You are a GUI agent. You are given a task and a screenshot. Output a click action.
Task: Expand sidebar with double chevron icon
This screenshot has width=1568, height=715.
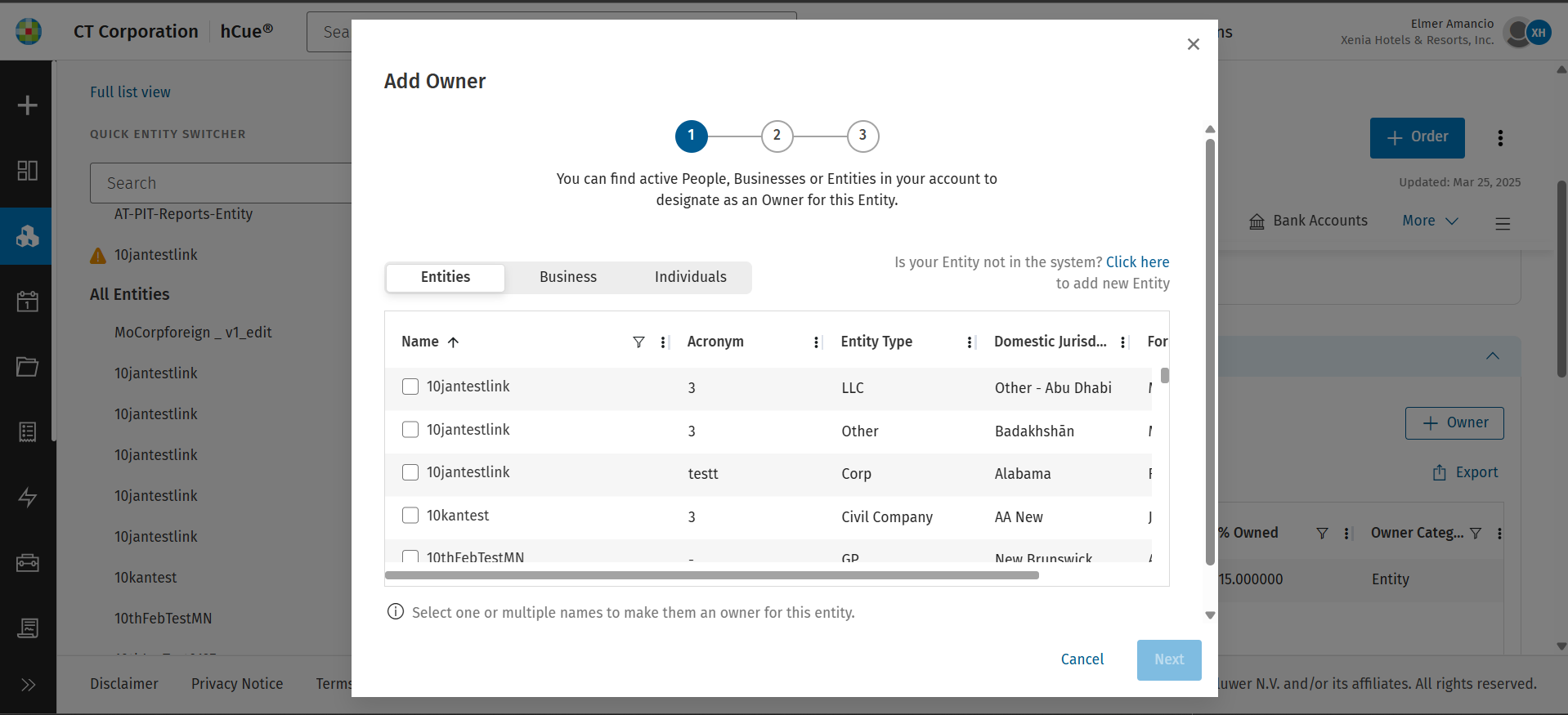(28, 685)
